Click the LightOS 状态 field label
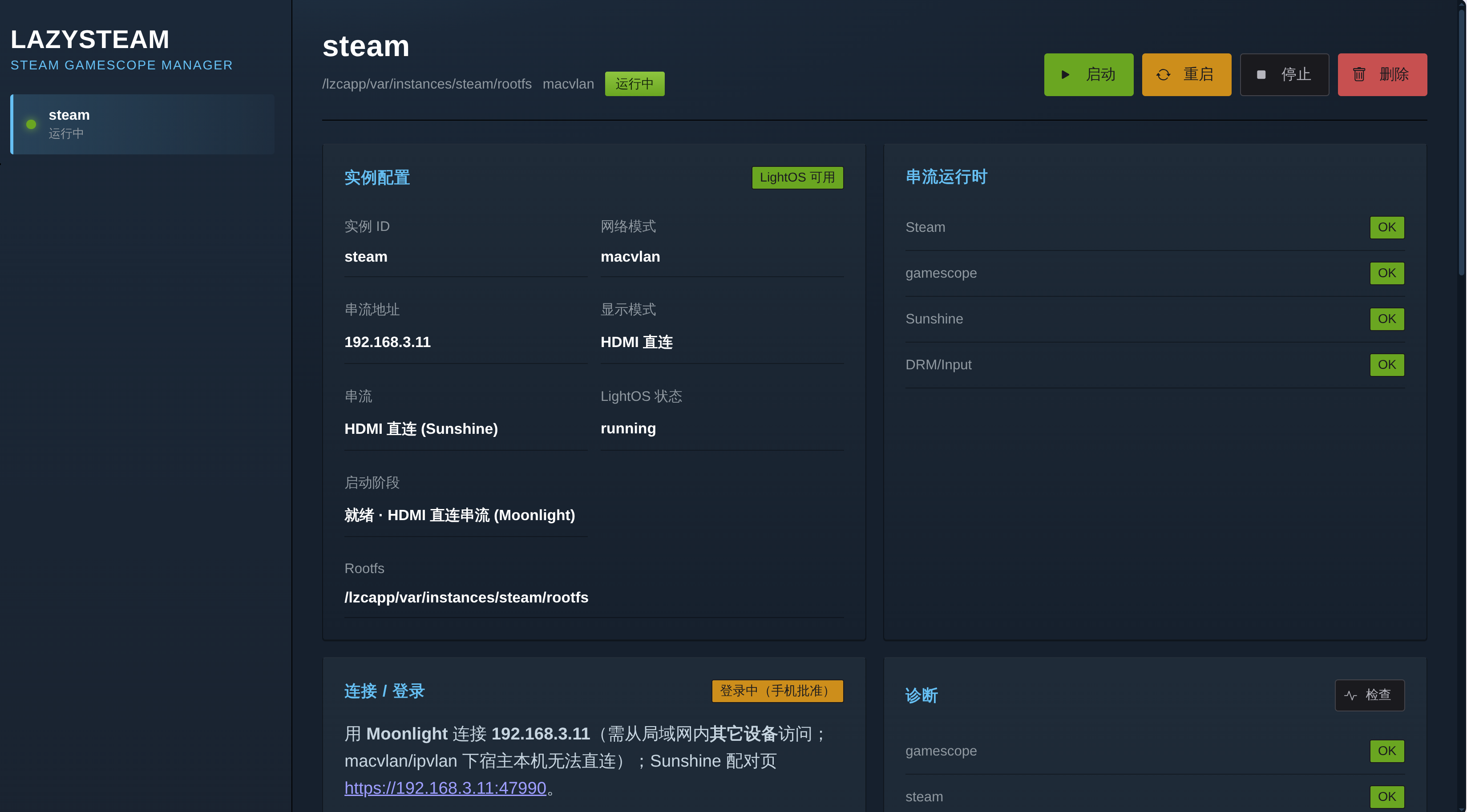1467x812 pixels. click(641, 396)
